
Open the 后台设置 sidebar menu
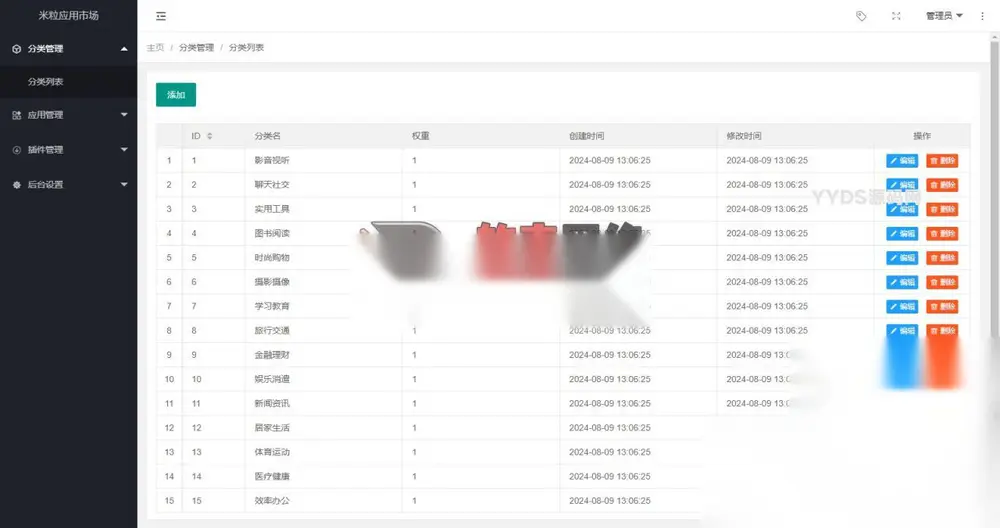pyautogui.click(x=68, y=185)
